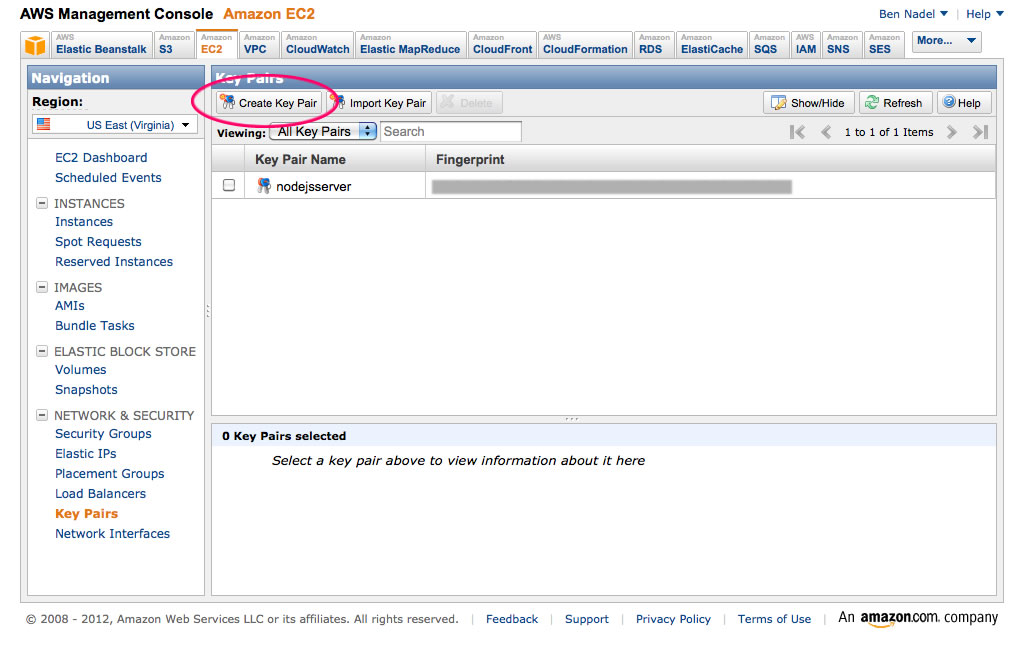The width and height of the screenshot is (1024, 645).
Task: Go to the previous page of items
Action: (x=826, y=132)
